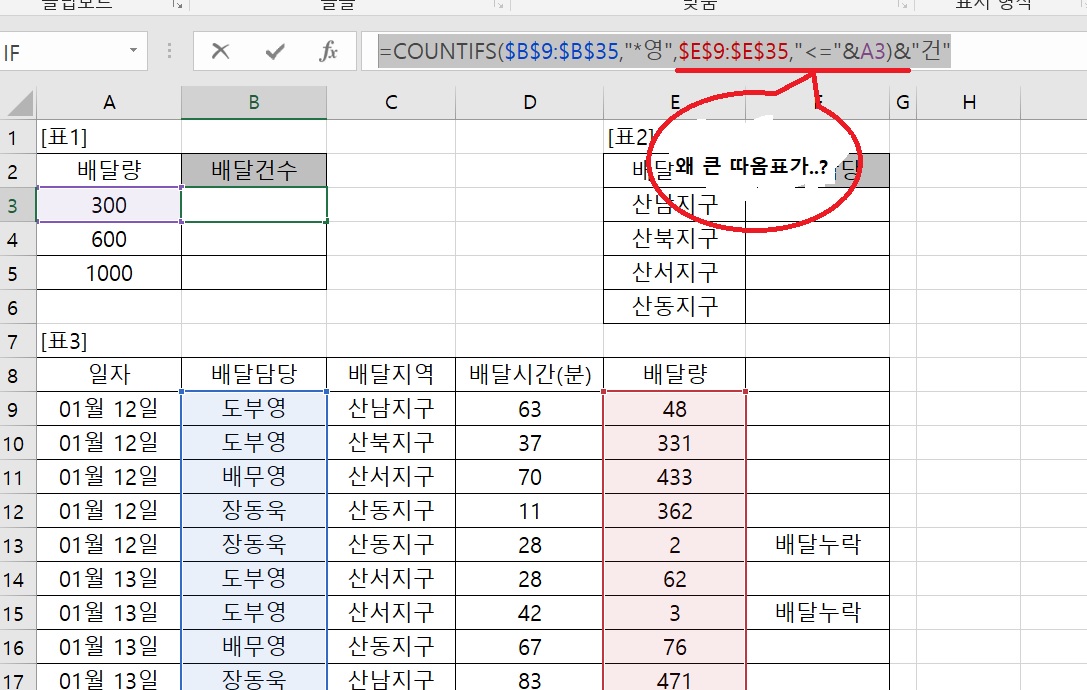This screenshot has height=690, width=1087.
Task: Click the 배달건수 header cell
Action: (x=254, y=171)
